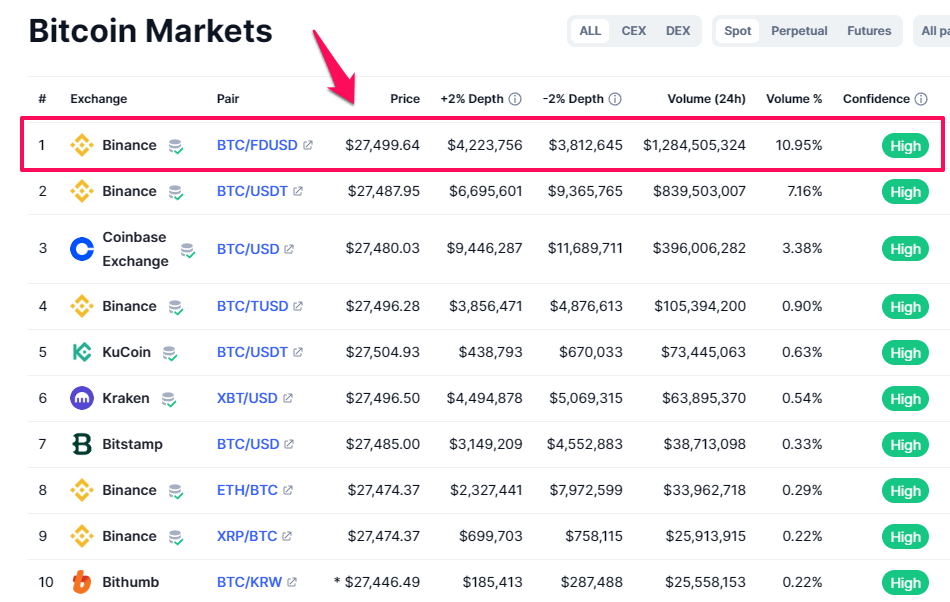Screen dimensions: 950x602
Task: Select the DEX filter
Action: 678,31
